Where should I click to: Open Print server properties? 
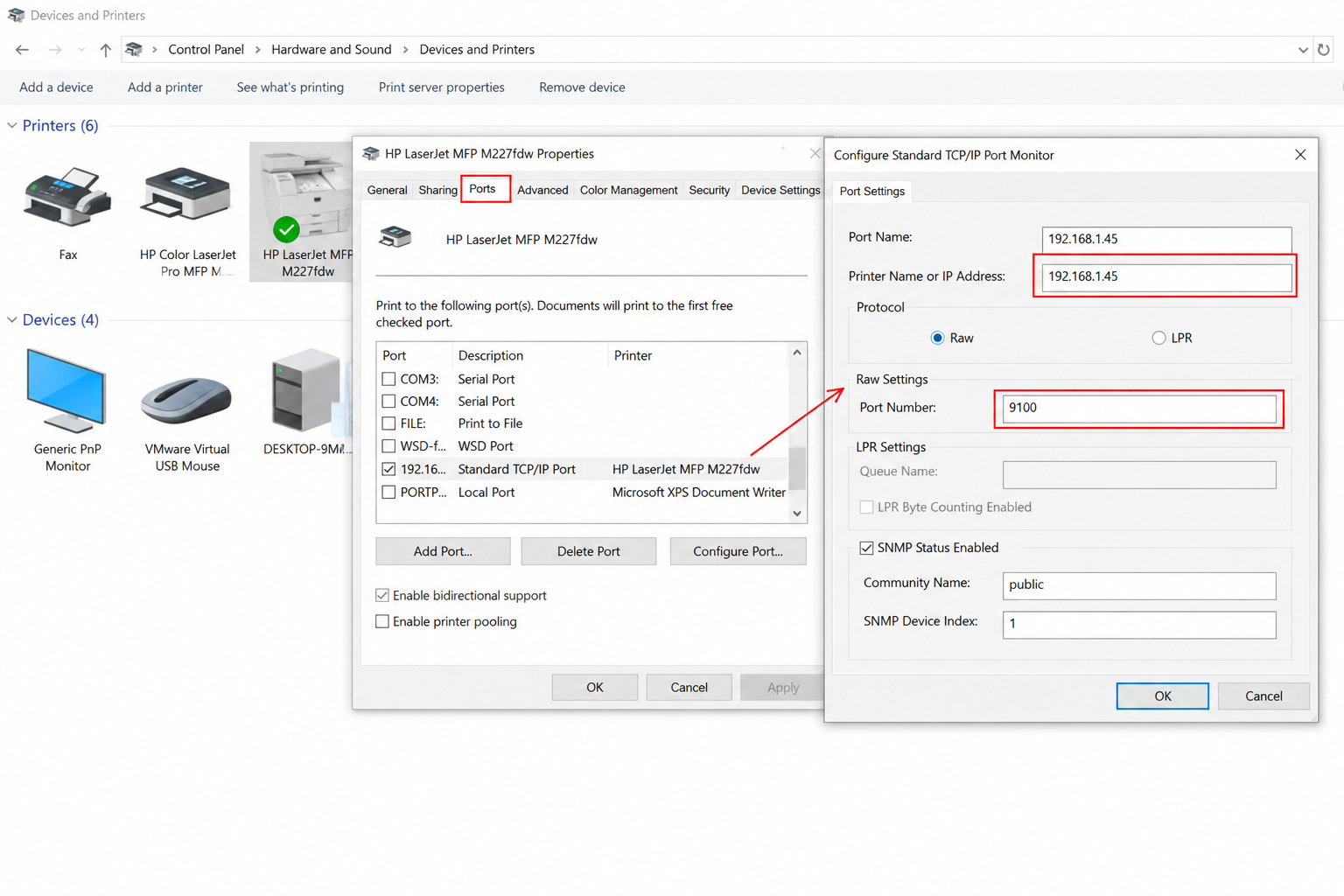pyautogui.click(x=441, y=87)
